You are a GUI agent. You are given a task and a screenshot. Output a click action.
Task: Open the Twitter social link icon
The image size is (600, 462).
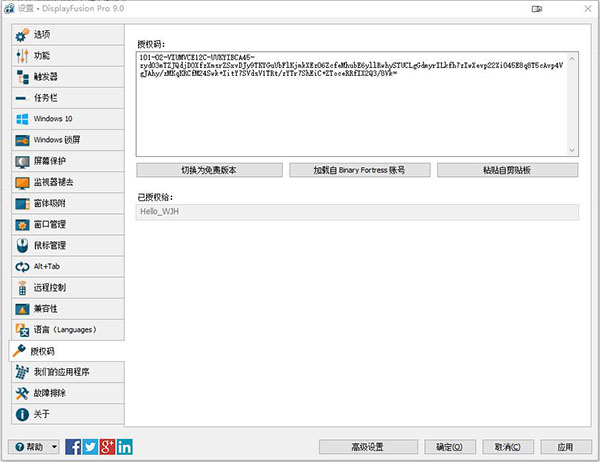pos(90,447)
